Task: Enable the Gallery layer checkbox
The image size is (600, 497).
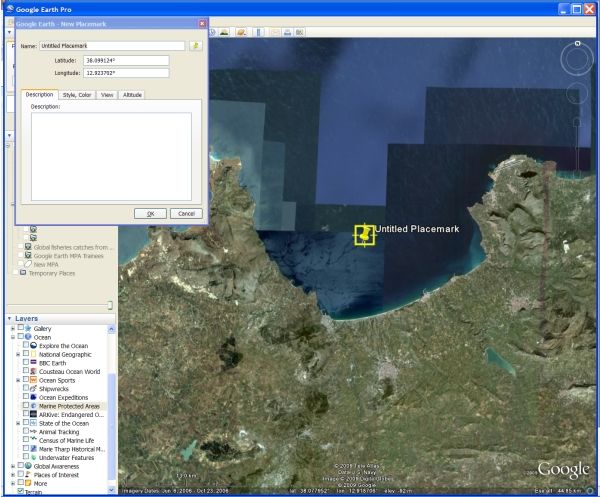Action: 21,328
